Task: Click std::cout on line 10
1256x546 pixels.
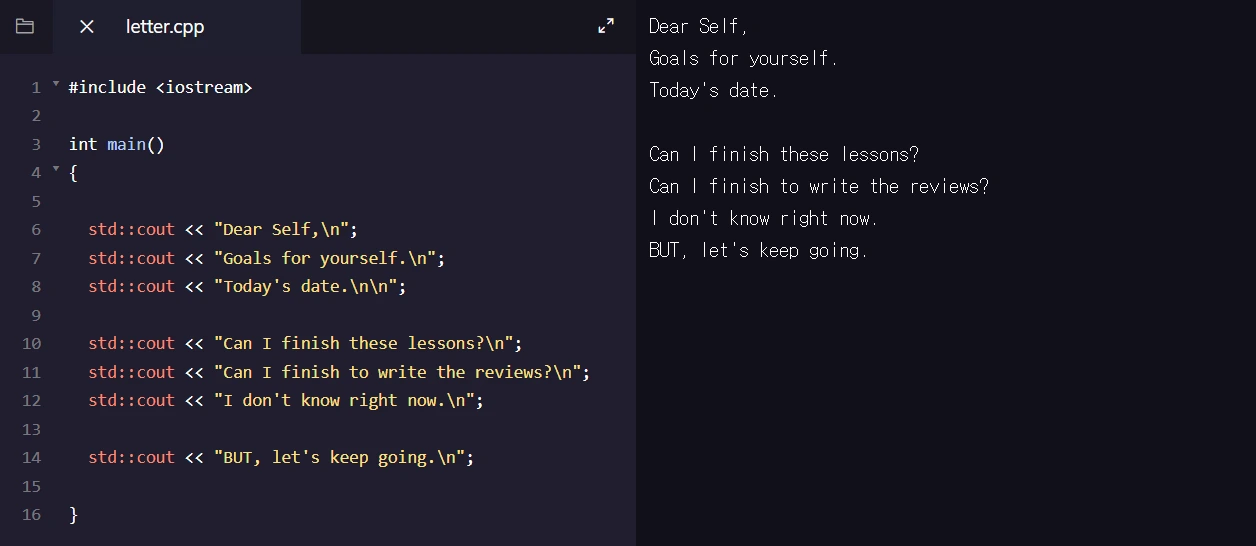Action: (x=131, y=343)
